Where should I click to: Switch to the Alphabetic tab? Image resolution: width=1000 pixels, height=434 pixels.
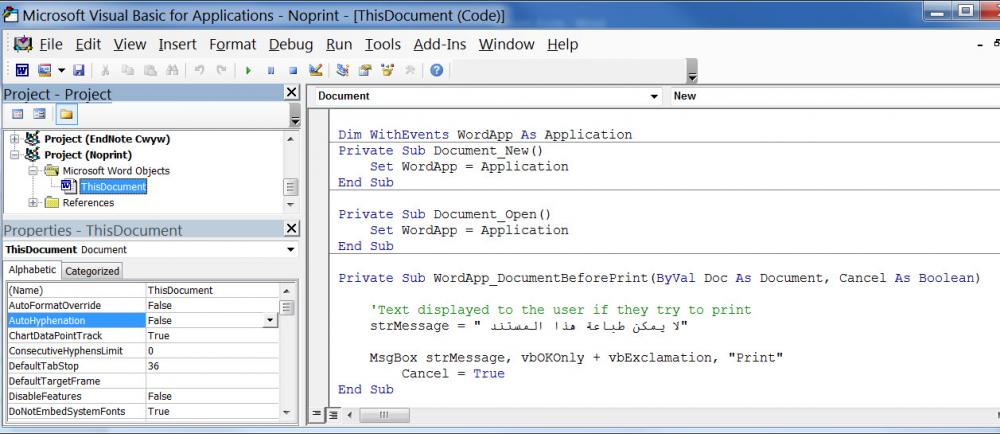click(32, 270)
